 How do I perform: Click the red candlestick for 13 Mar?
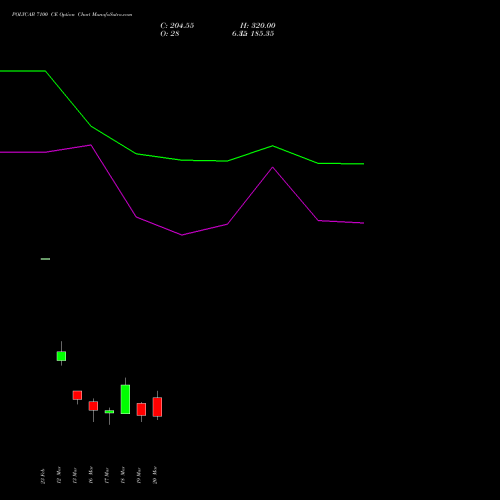[77, 395]
